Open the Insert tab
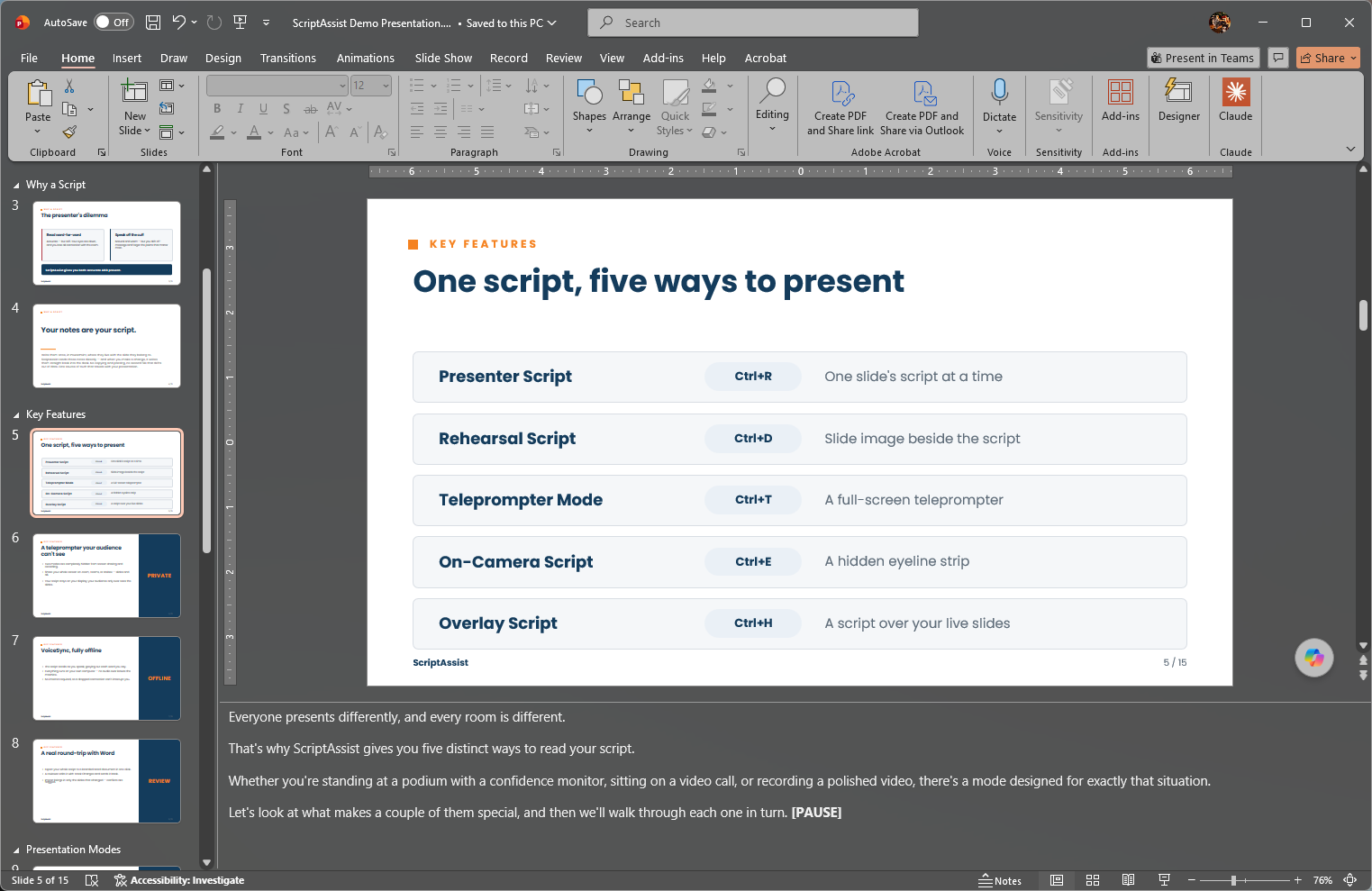Screen dimensions: 1372x891 coord(127,58)
